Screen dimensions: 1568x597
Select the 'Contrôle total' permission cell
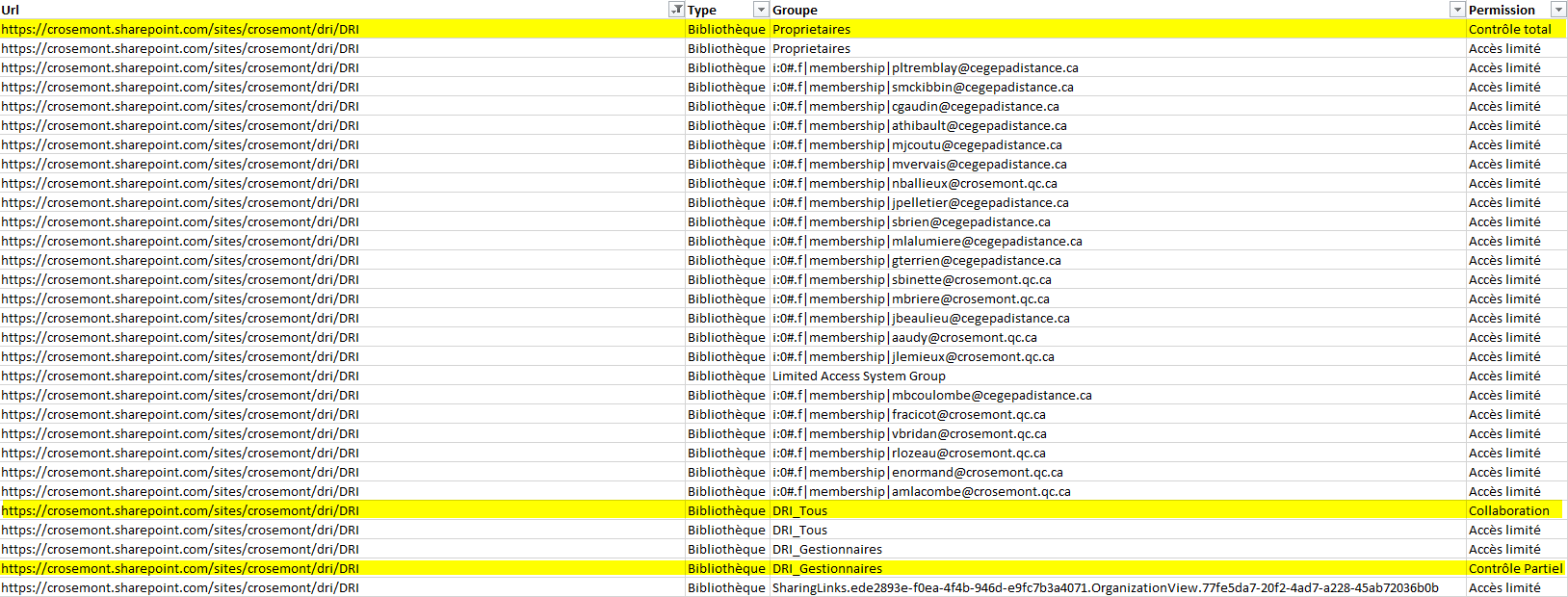(x=1509, y=30)
